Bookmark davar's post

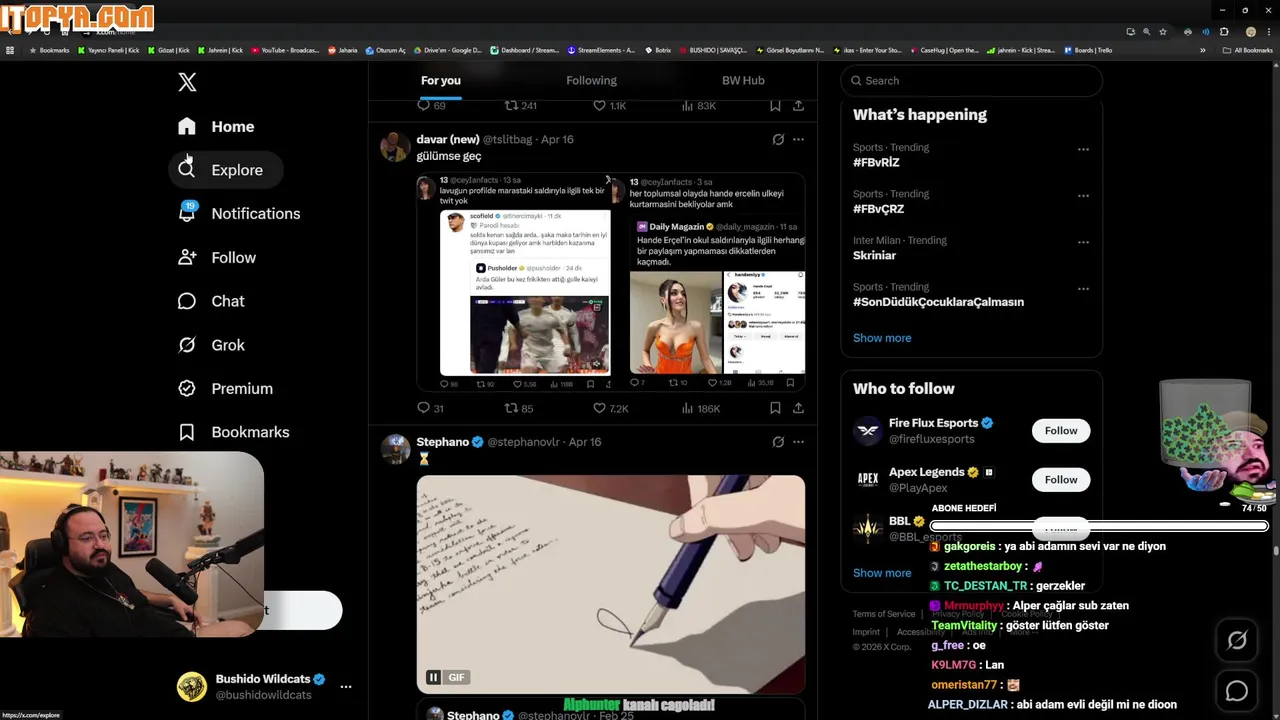click(775, 408)
